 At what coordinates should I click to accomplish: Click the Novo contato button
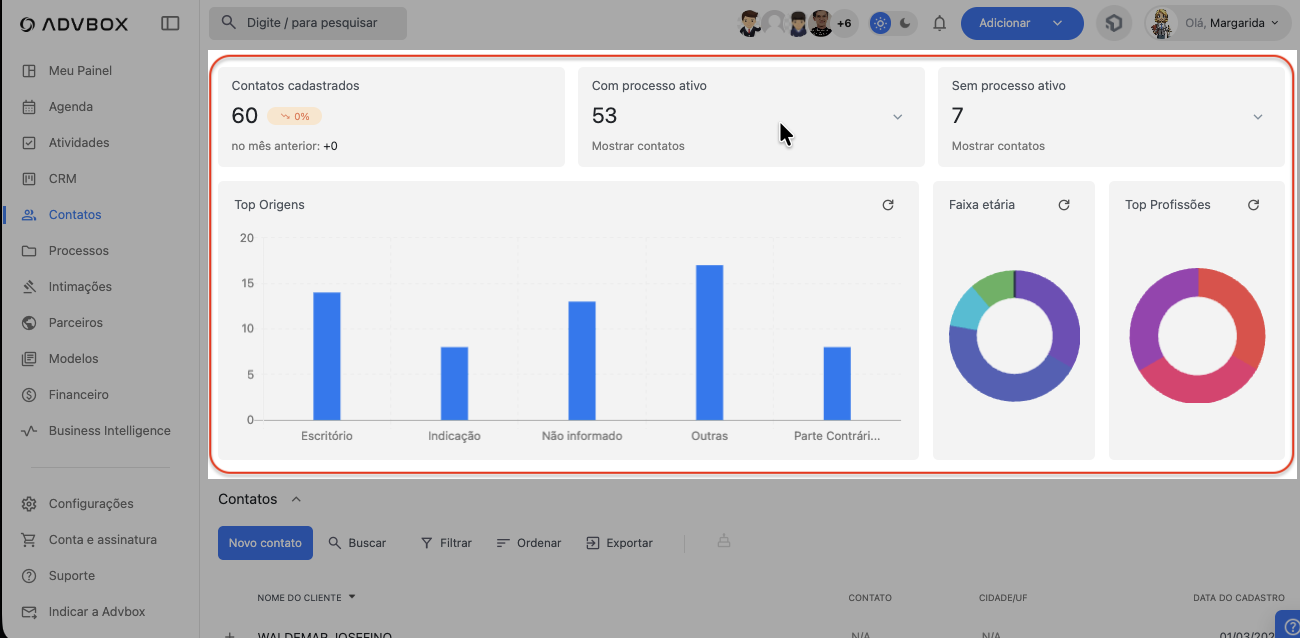[265, 543]
